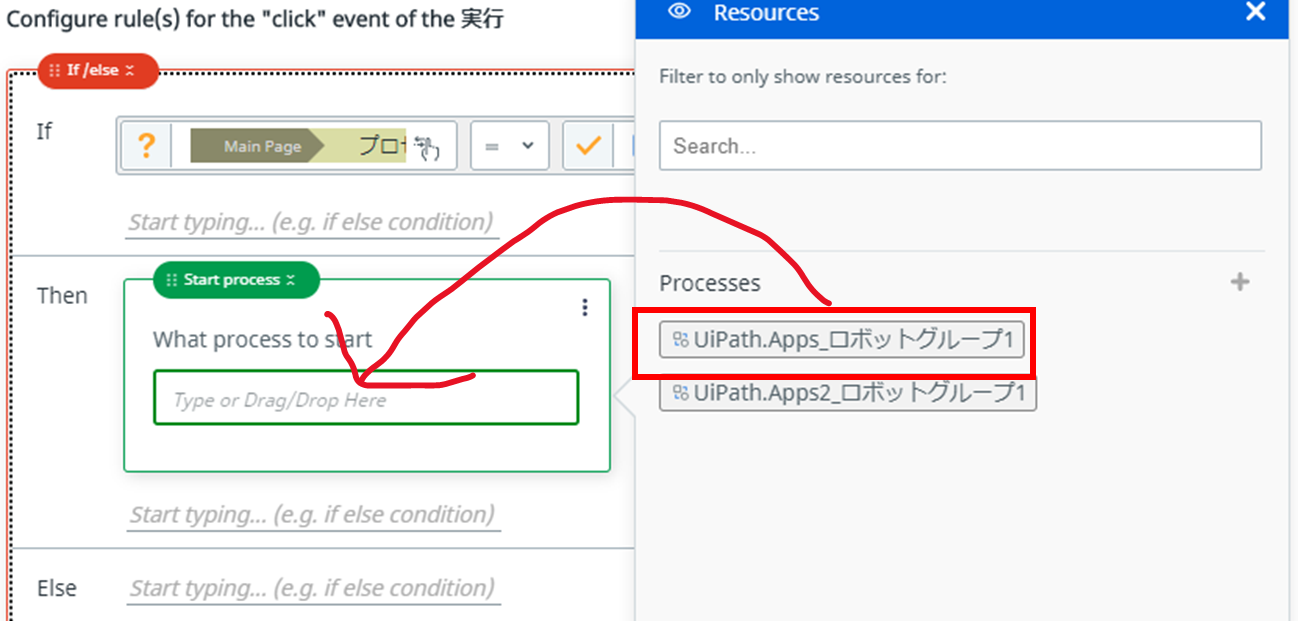Screen dimensions: 1298x621
Task: Click the Start process drag handle dots
Action: (172, 280)
